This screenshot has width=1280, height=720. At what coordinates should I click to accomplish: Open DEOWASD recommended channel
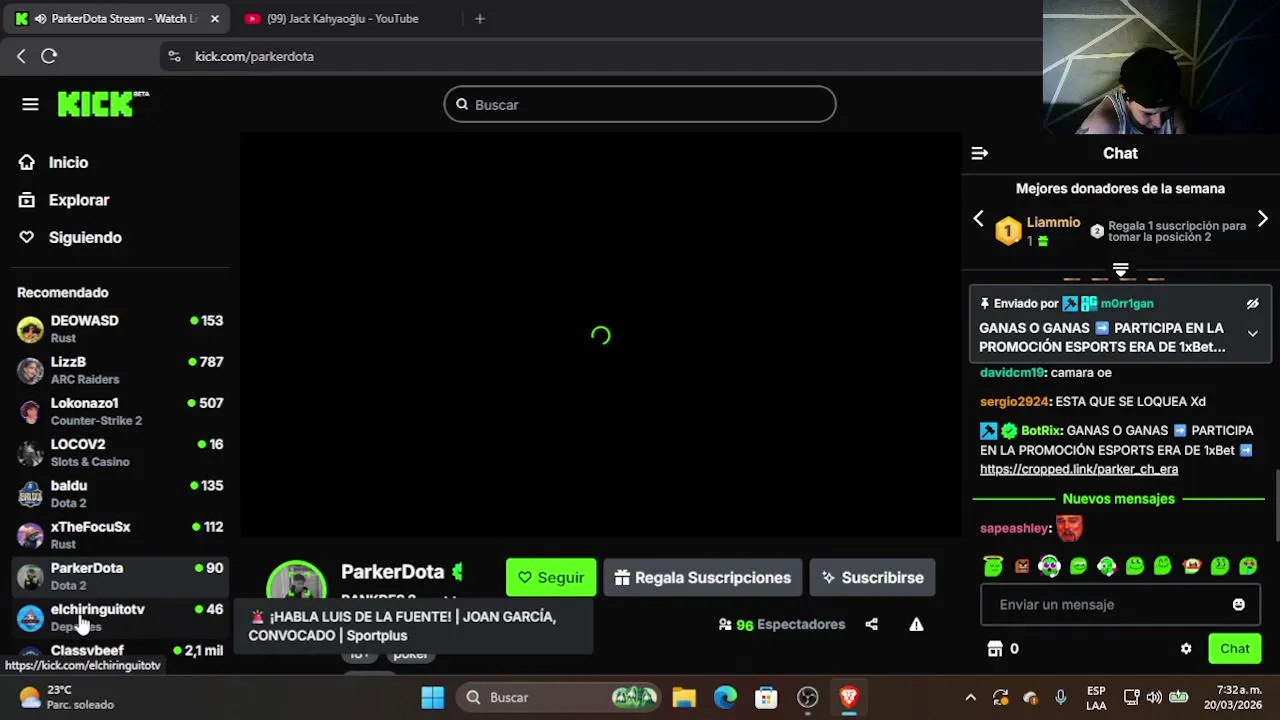(x=120, y=329)
